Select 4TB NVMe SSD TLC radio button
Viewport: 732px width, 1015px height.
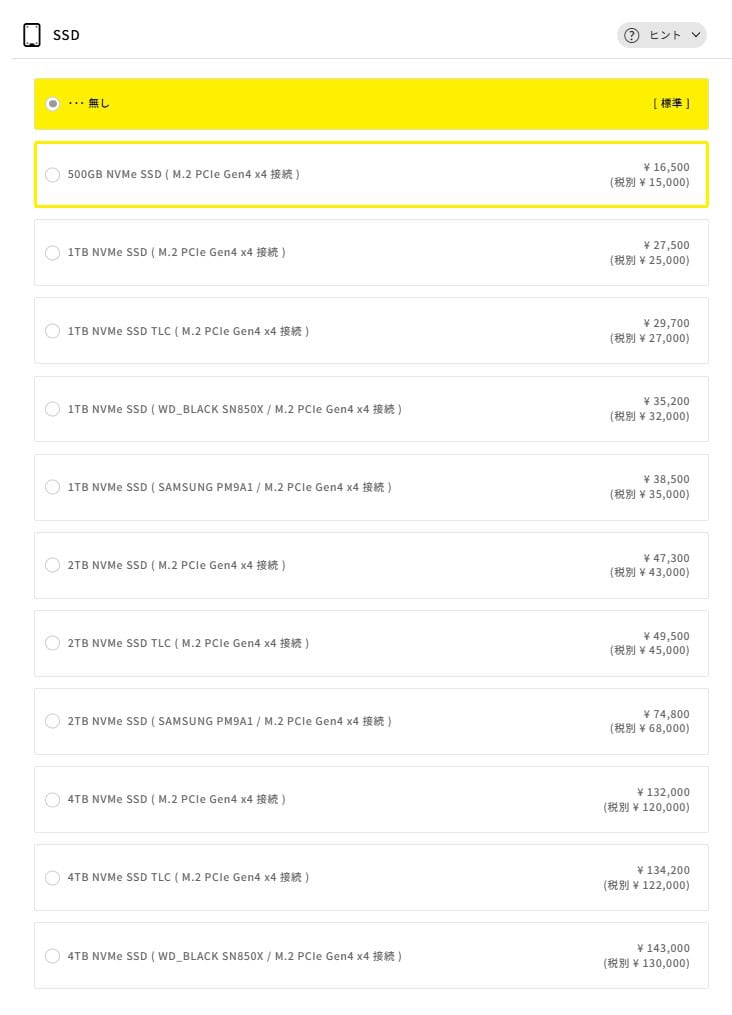tap(53, 877)
